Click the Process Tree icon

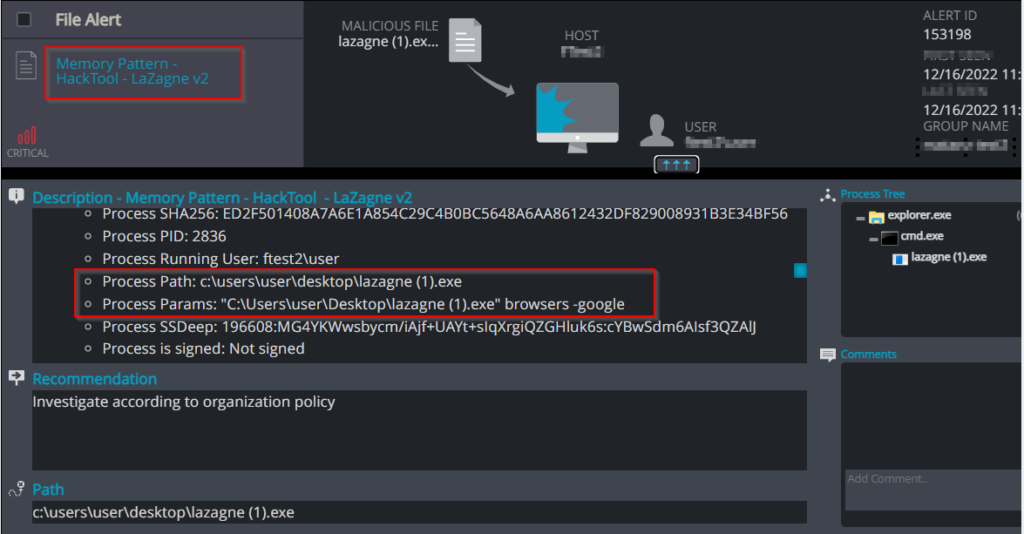point(828,195)
